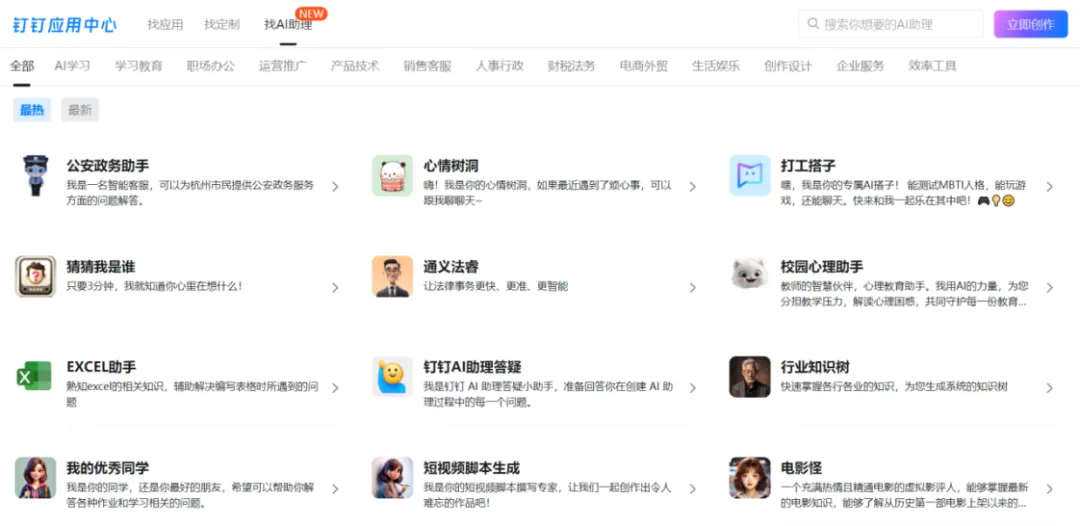Click the 钉钉应用中心 logo link
Viewport: 1080px width, 526px height.
[65, 25]
